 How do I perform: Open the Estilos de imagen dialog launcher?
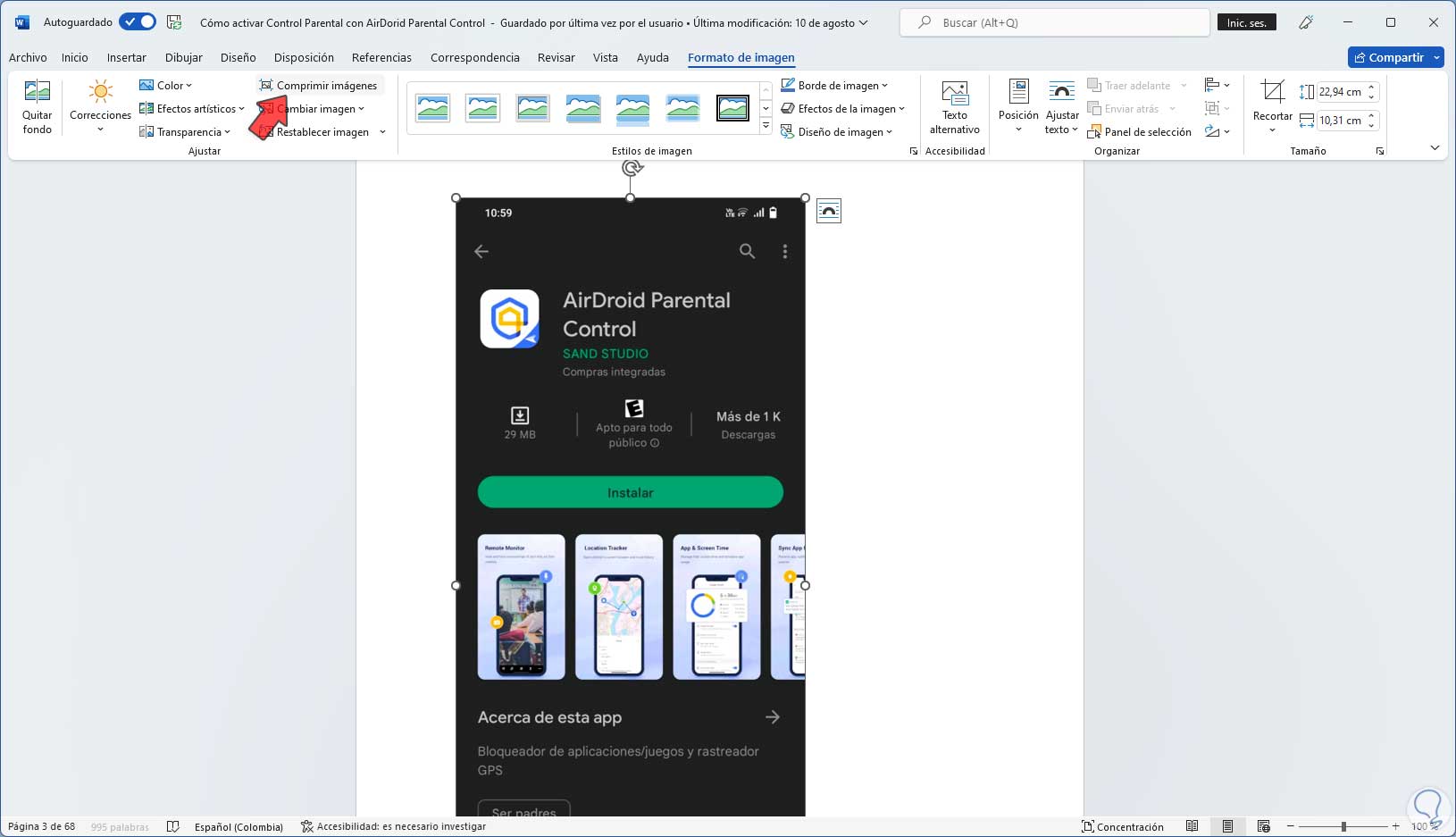(x=913, y=152)
